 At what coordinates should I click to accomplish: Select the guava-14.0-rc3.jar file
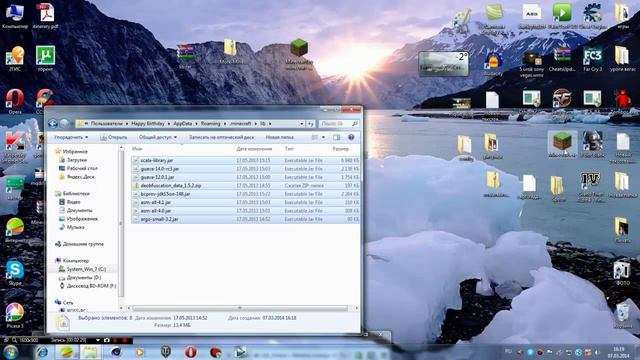(x=245, y=169)
